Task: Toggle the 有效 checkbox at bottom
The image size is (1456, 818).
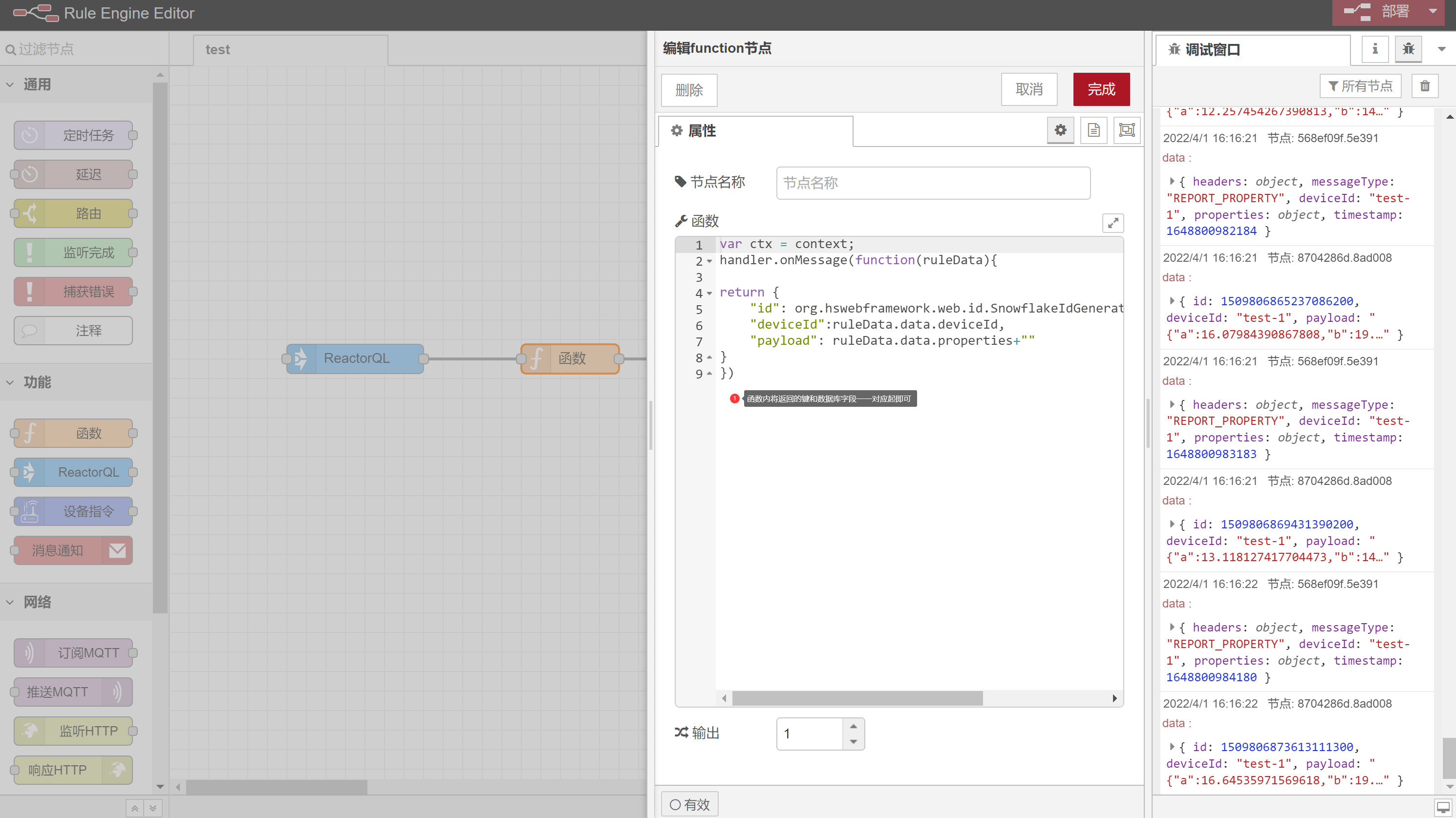Action: pos(676,804)
